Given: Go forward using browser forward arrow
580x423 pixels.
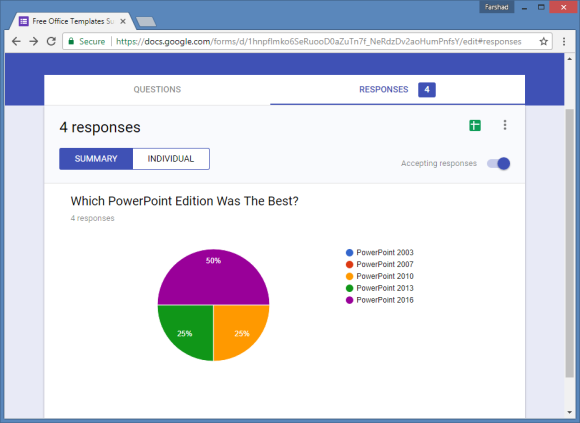Looking at the screenshot, I should click(34, 41).
